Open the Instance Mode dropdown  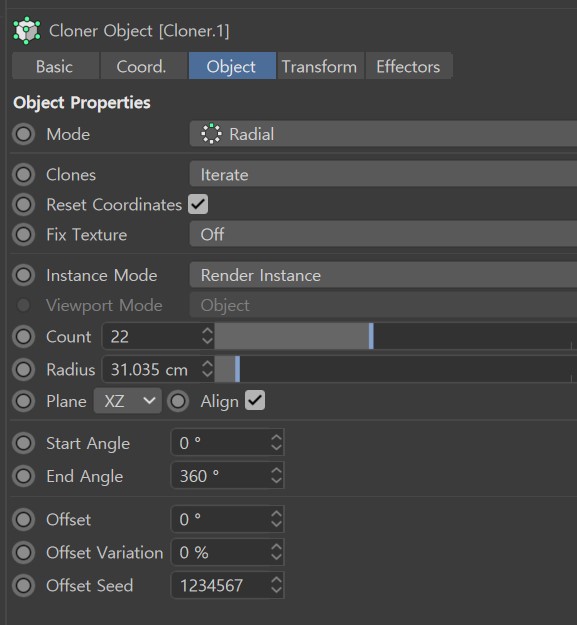point(383,275)
